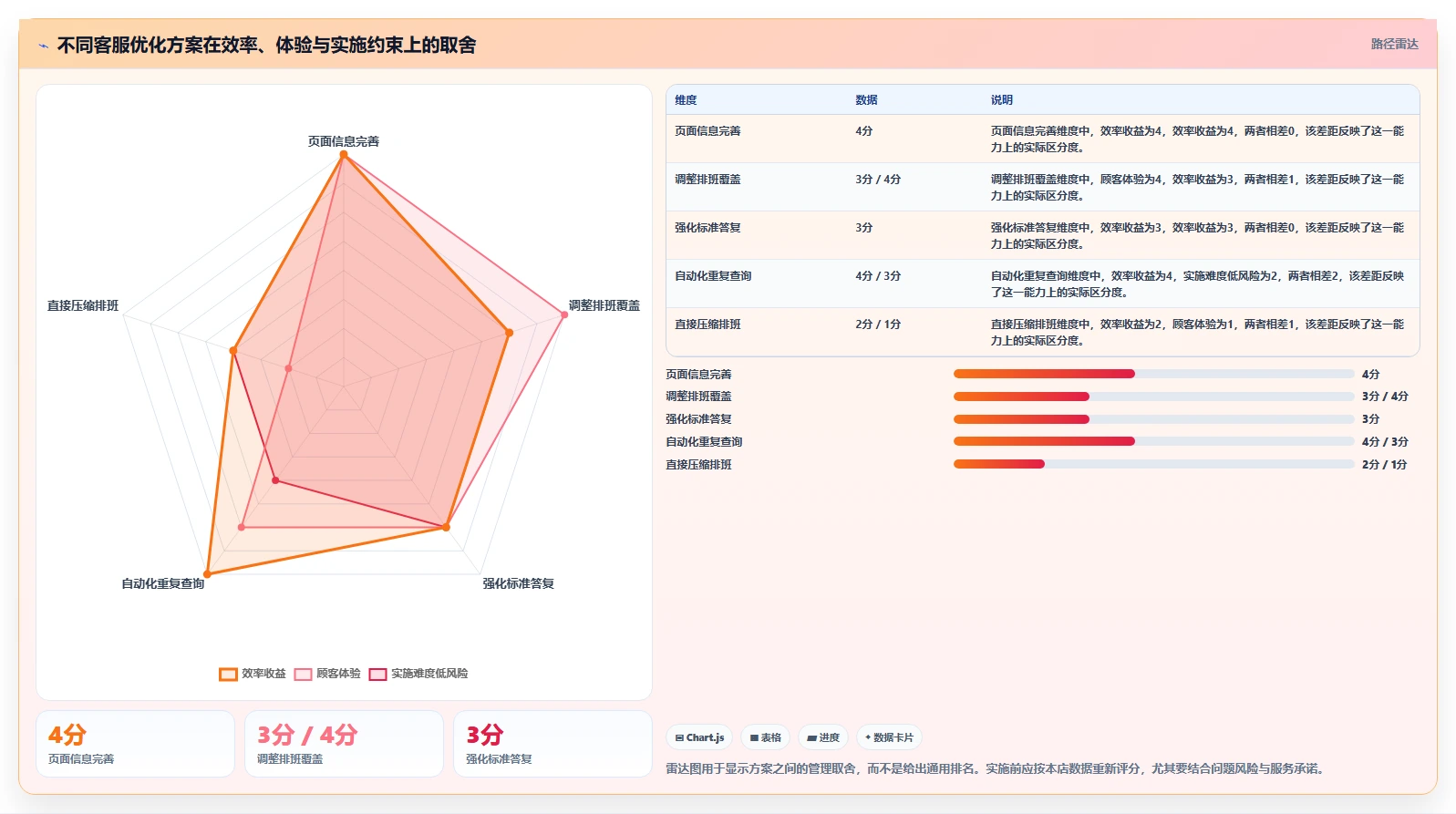Screen dimensions: 1456x814
Task: Click the 强化标准答复 progress bar
Action: [1153, 419]
